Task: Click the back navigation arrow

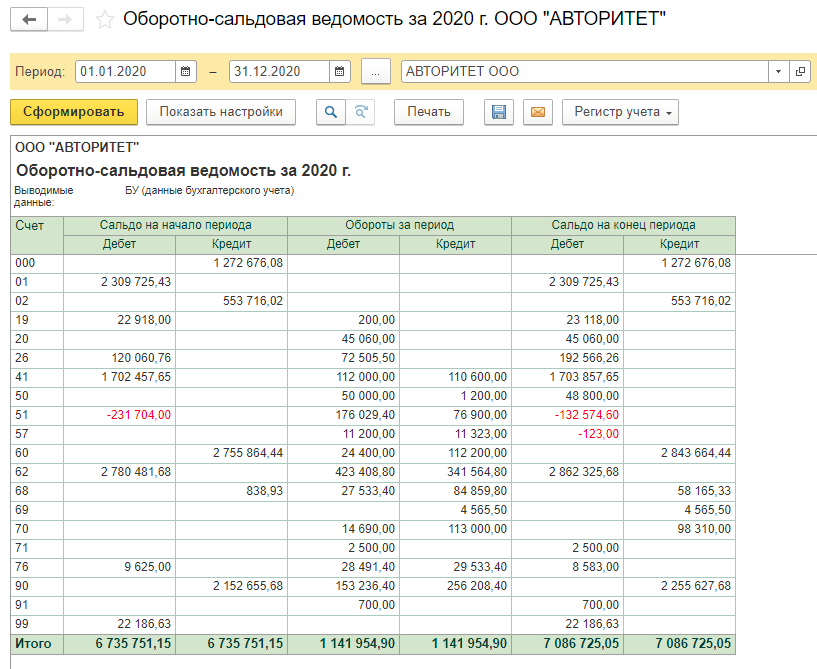Action: 29,20
